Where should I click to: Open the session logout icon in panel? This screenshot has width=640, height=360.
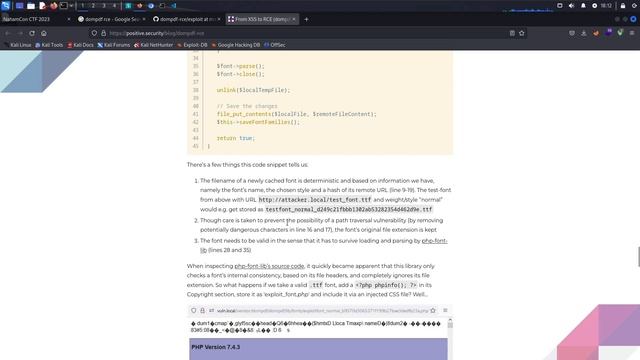pyautogui.click(x=635, y=6)
